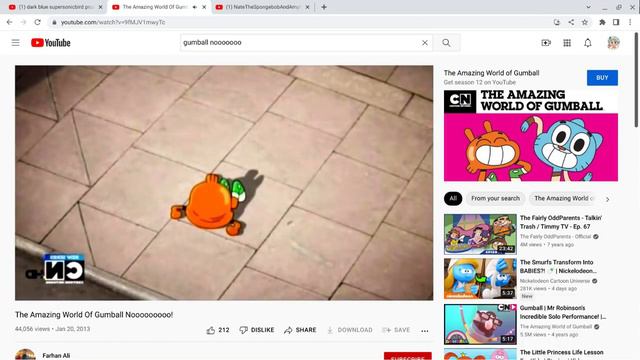Screen dimensions: 640x360
Task: Open the YouTube hamburger guide menu
Action: point(16,42)
